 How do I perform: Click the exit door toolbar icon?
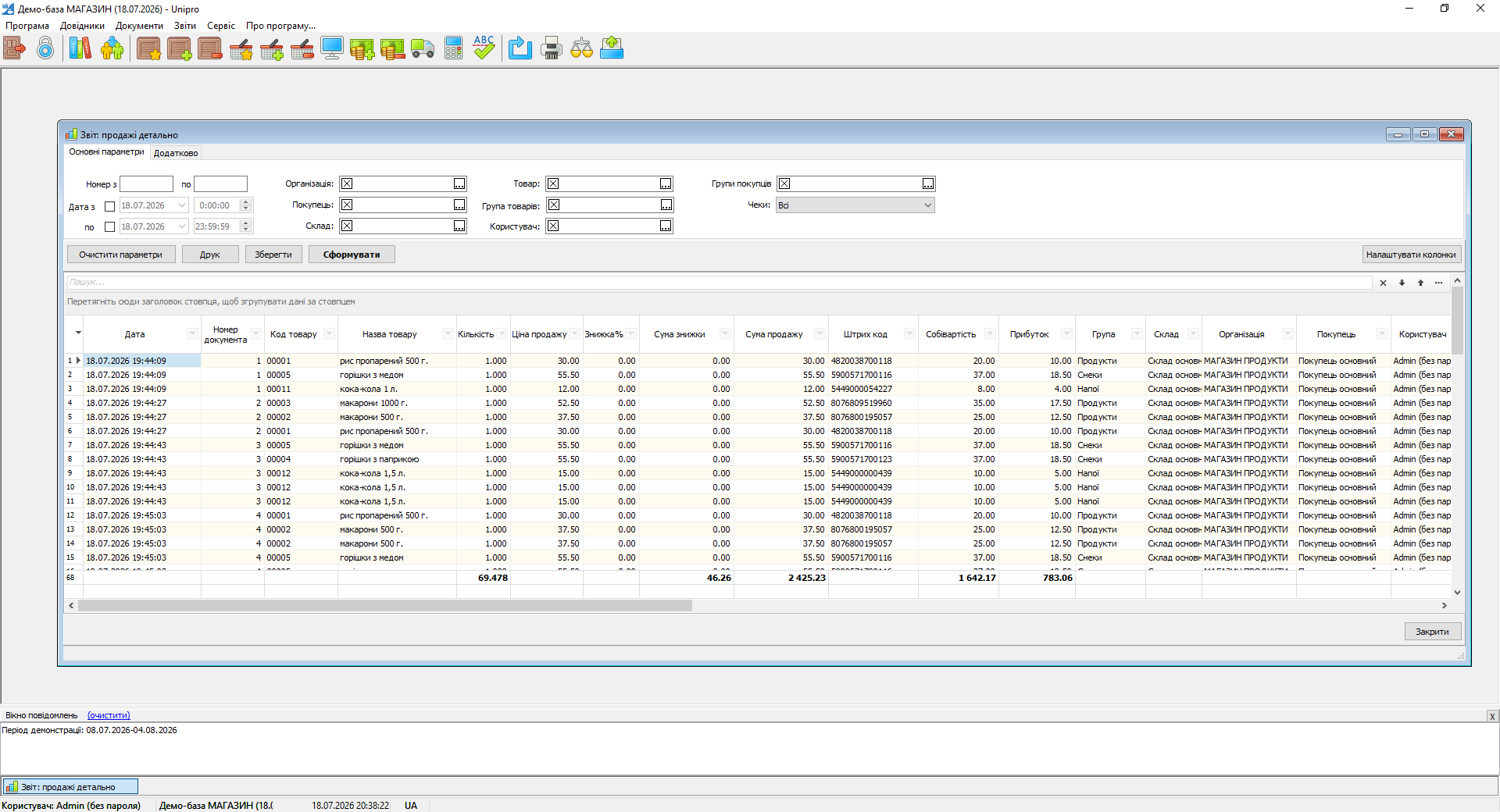(x=15, y=48)
